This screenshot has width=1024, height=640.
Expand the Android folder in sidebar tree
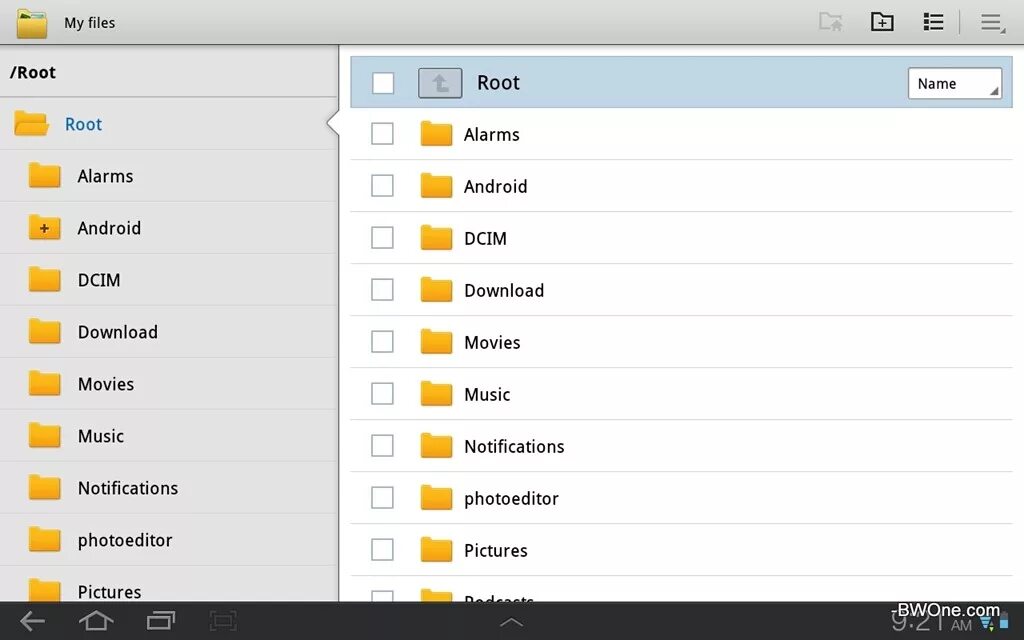44,228
